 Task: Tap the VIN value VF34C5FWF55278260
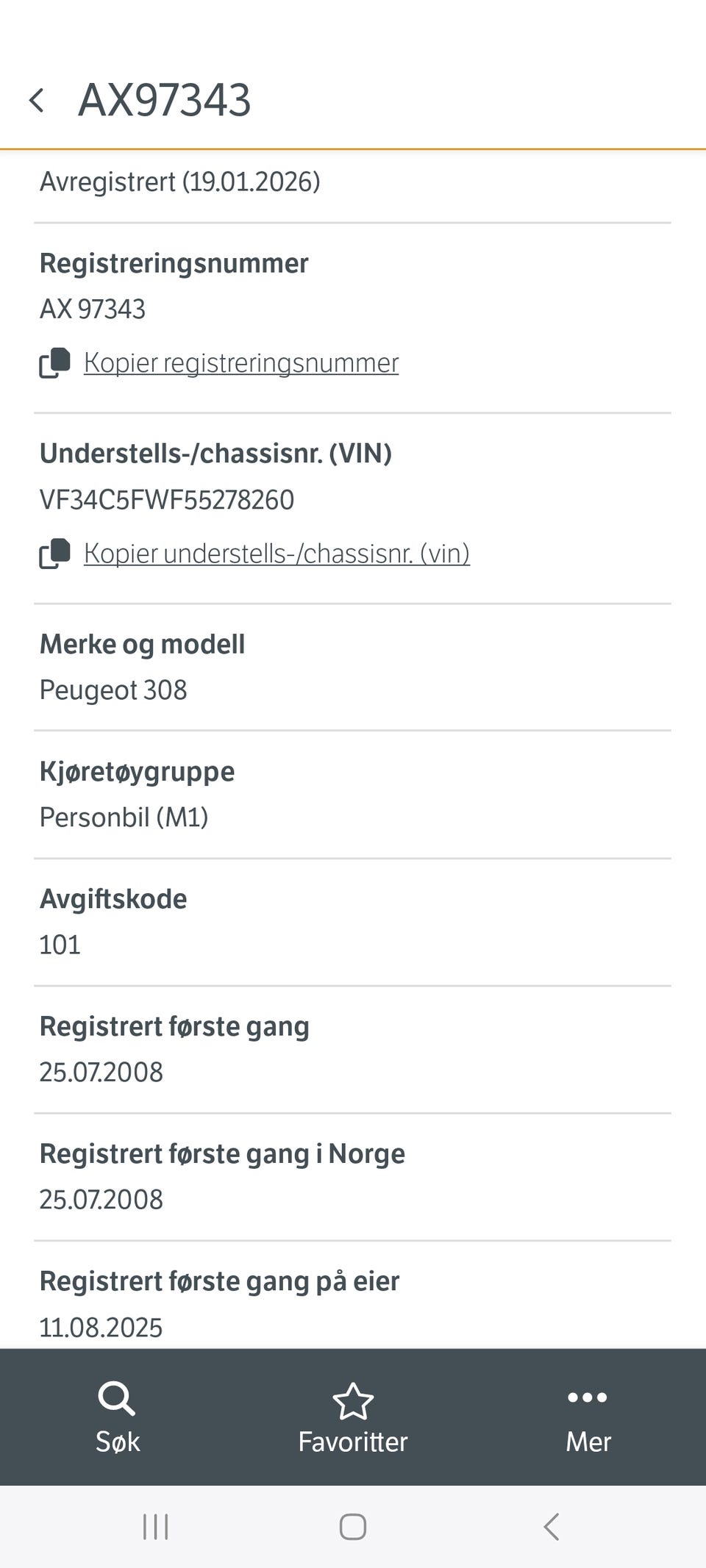point(167,500)
